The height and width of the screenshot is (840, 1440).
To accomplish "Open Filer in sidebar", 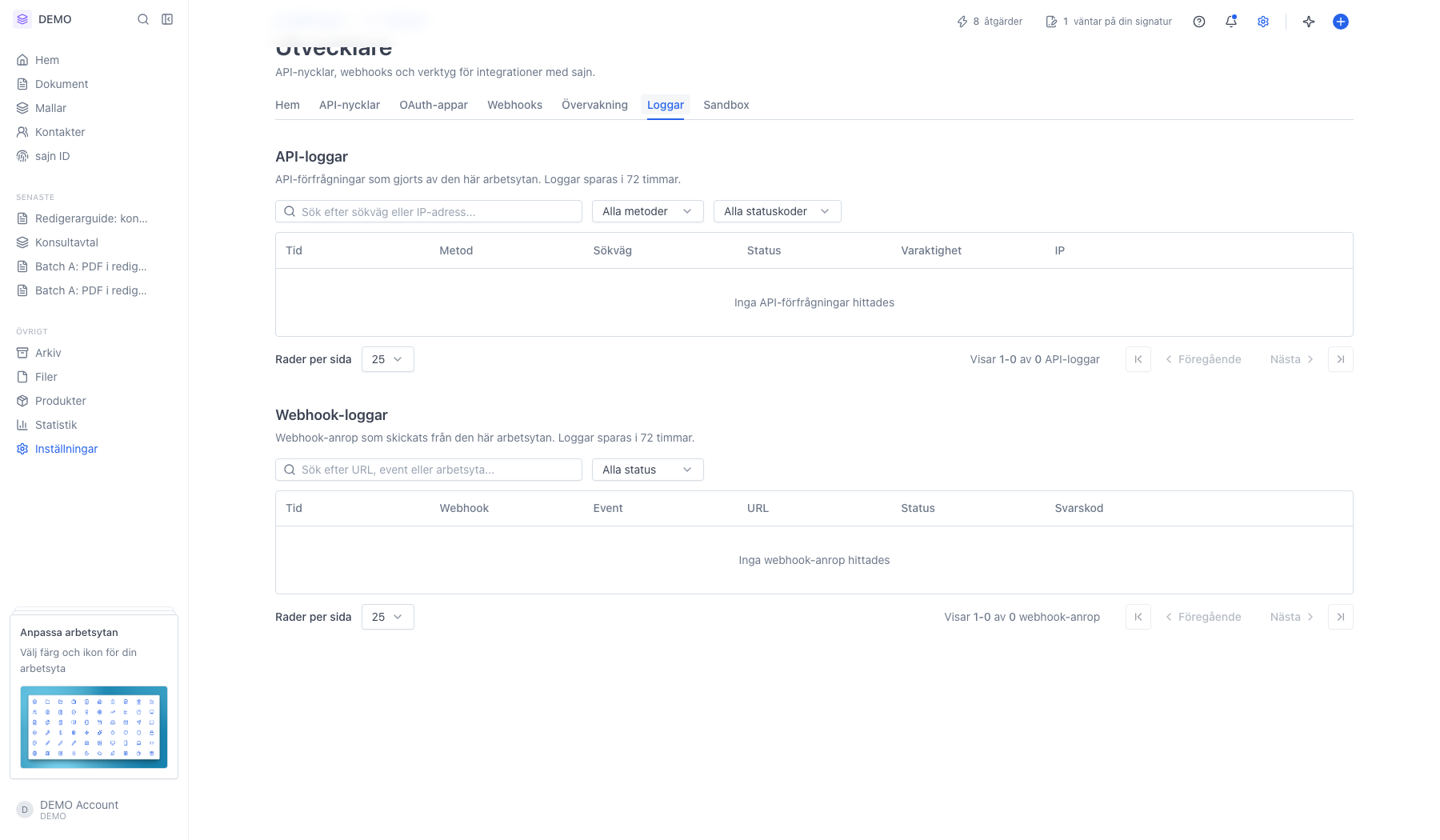I will (94, 377).
